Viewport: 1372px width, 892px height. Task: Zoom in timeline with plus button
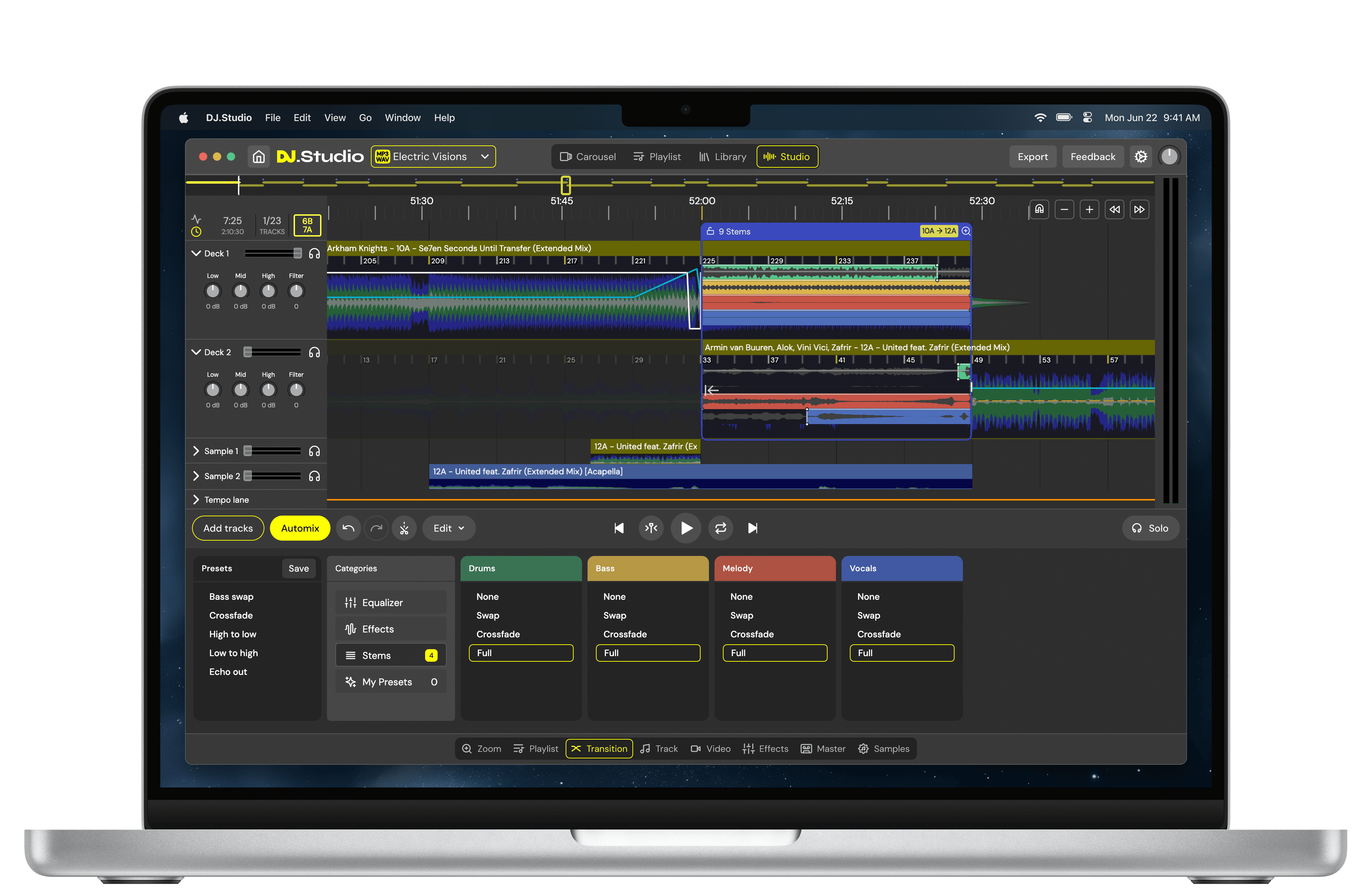tap(1089, 209)
